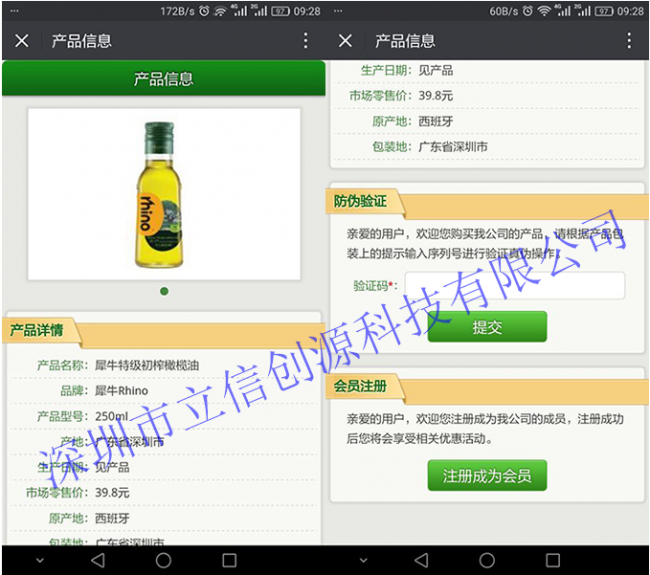Click the 产品名称 label

click(62, 365)
